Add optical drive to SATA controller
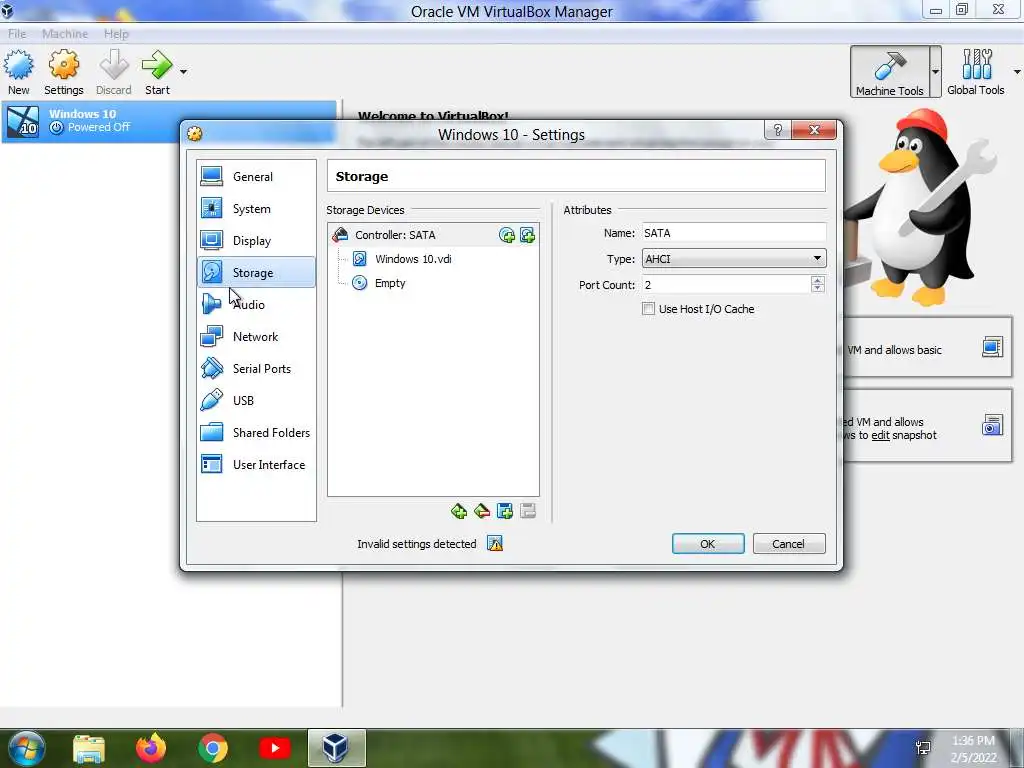Image resolution: width=1024 pixels, height=768 pixels. tap(507, 235)
